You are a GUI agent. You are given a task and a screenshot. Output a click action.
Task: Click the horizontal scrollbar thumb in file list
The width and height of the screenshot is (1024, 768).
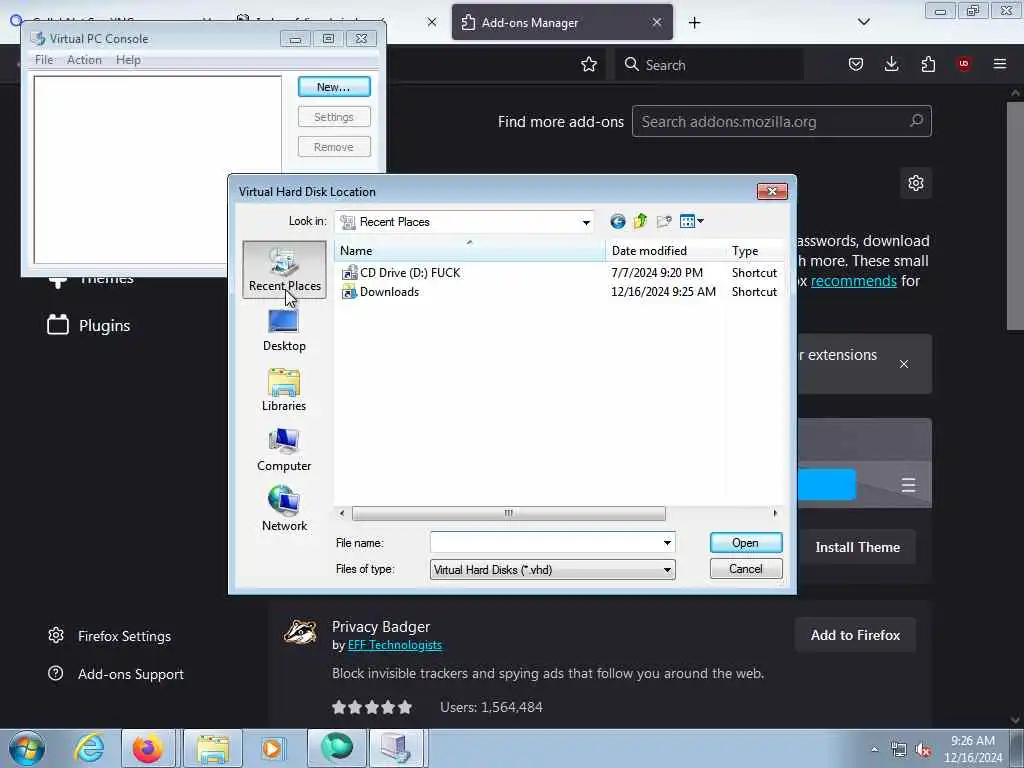coord(508,513)
